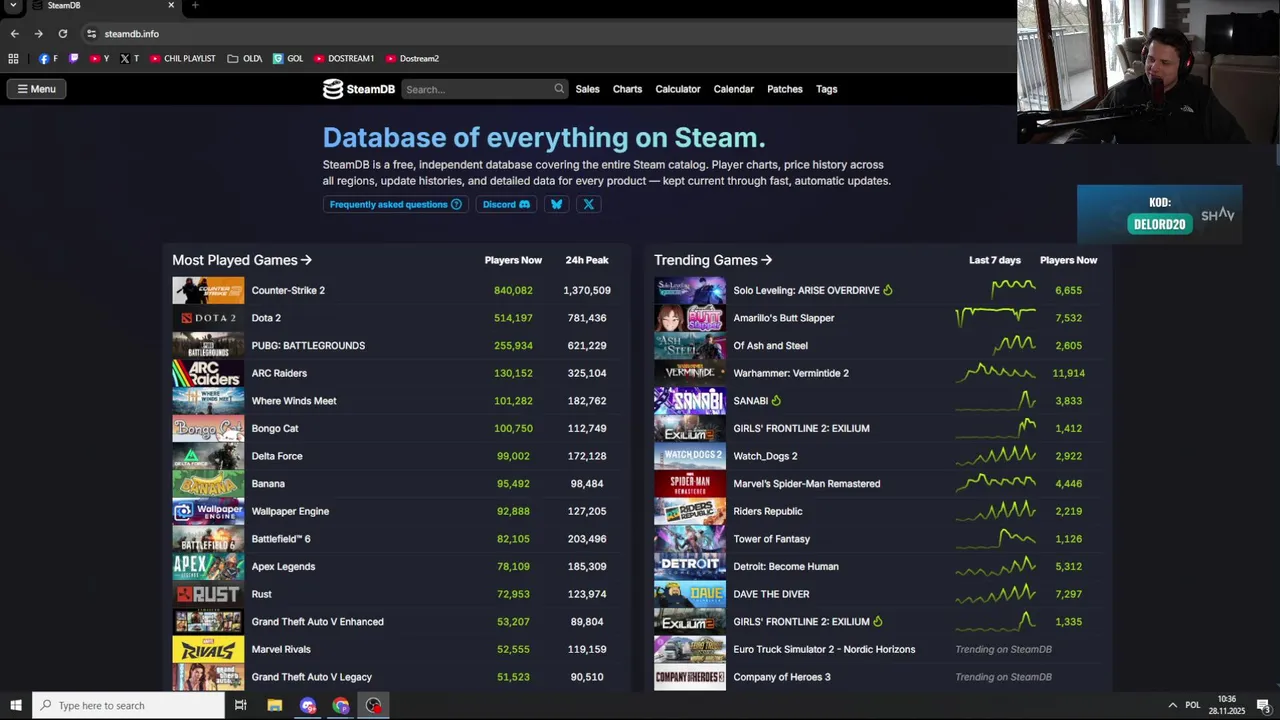Open the Detroit: Become Human thumbnail

click(x=690, y=566)
